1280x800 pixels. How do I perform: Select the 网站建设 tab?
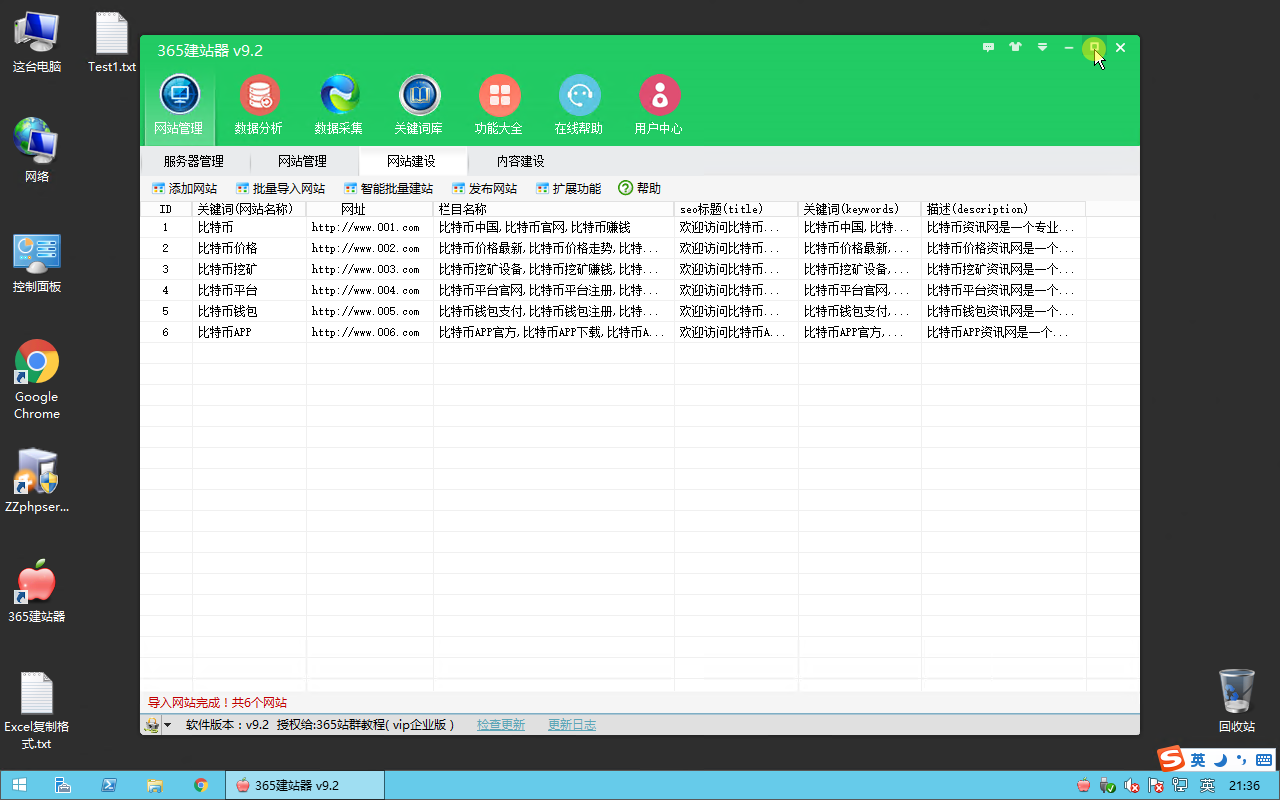(411, 161)
